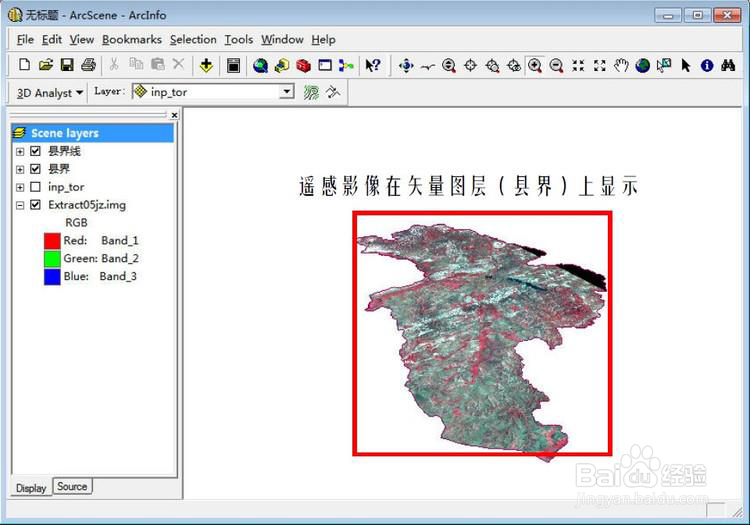
Task: Click the Add Data toolbar icon
Action: click(x=206, y=65)
